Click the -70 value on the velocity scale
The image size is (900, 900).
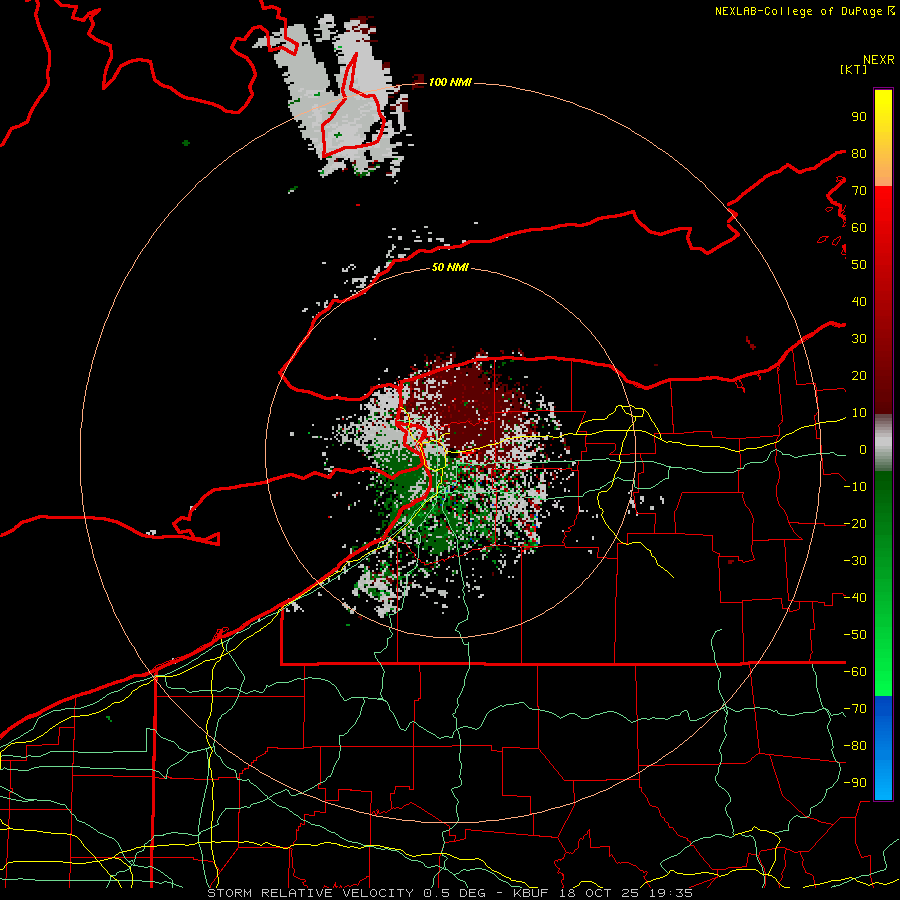pos(855,709)
